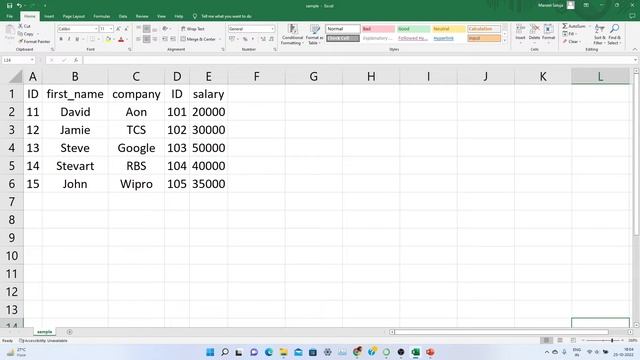This screenshot has width=640, height=360.
Task: Add a new sheet with plus button
Action: 69,332
